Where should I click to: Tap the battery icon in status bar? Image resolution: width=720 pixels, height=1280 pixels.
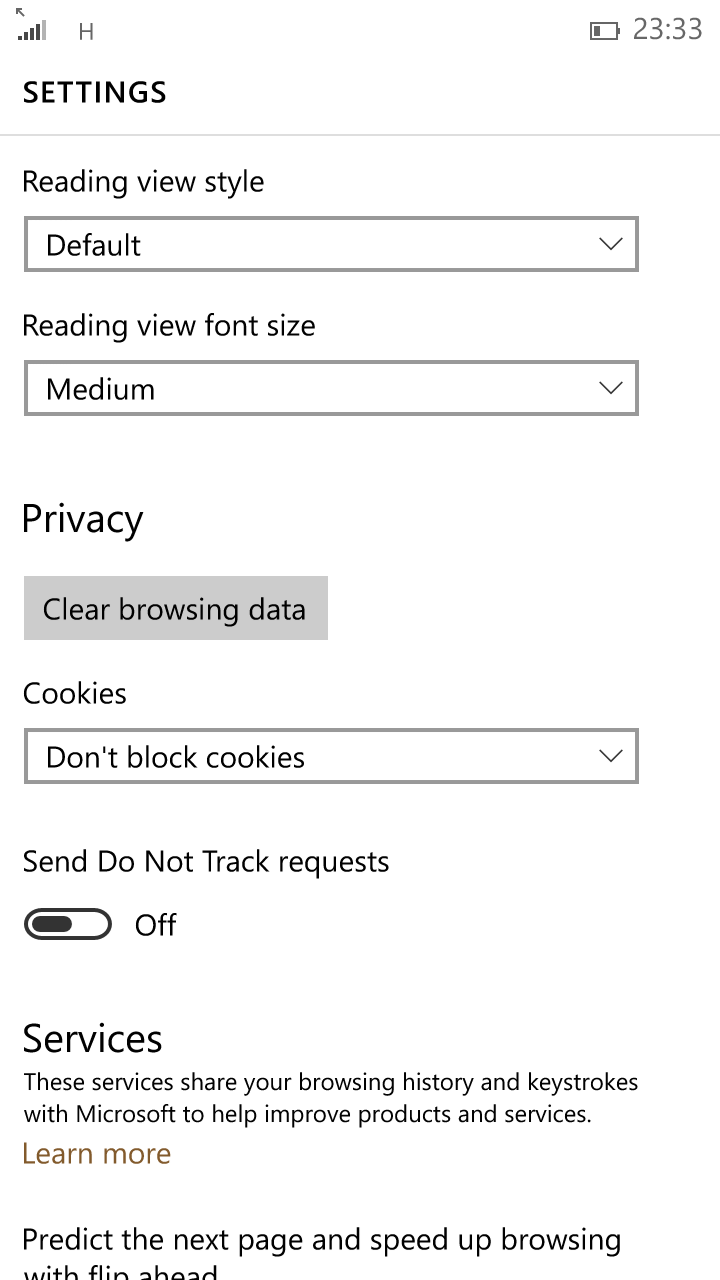[x=604, y=31]
